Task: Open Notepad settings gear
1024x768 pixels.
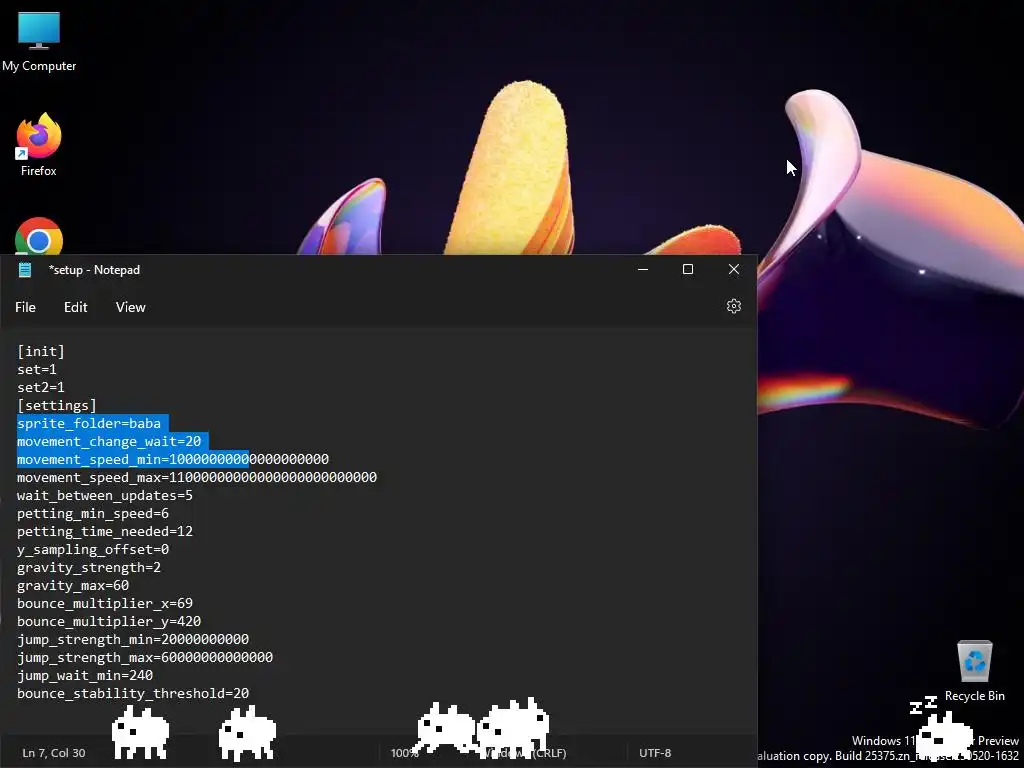Action: (733, 306)
